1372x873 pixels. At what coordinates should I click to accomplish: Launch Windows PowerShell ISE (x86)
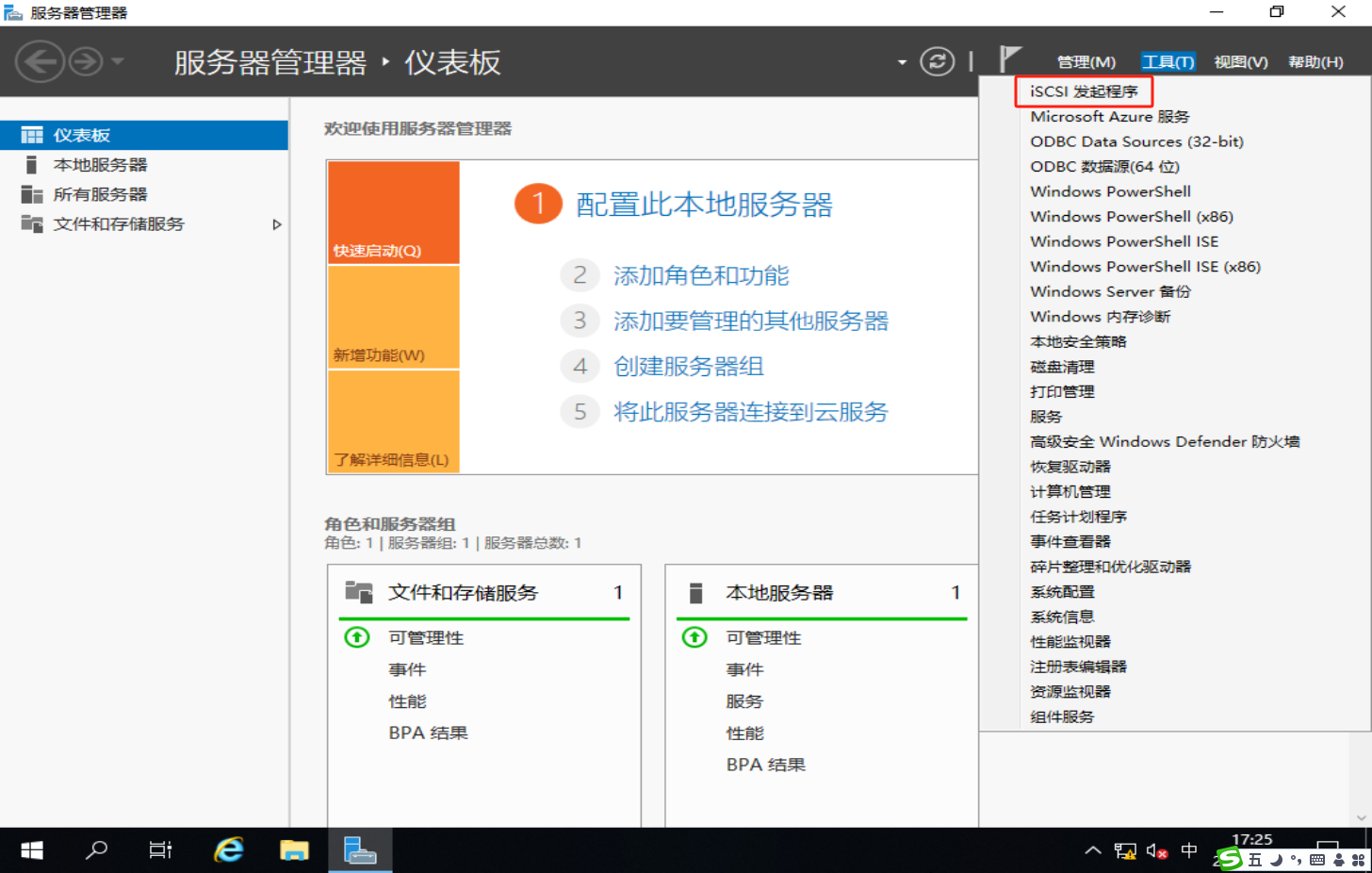pyautogui.click(x=1145, y=267)
